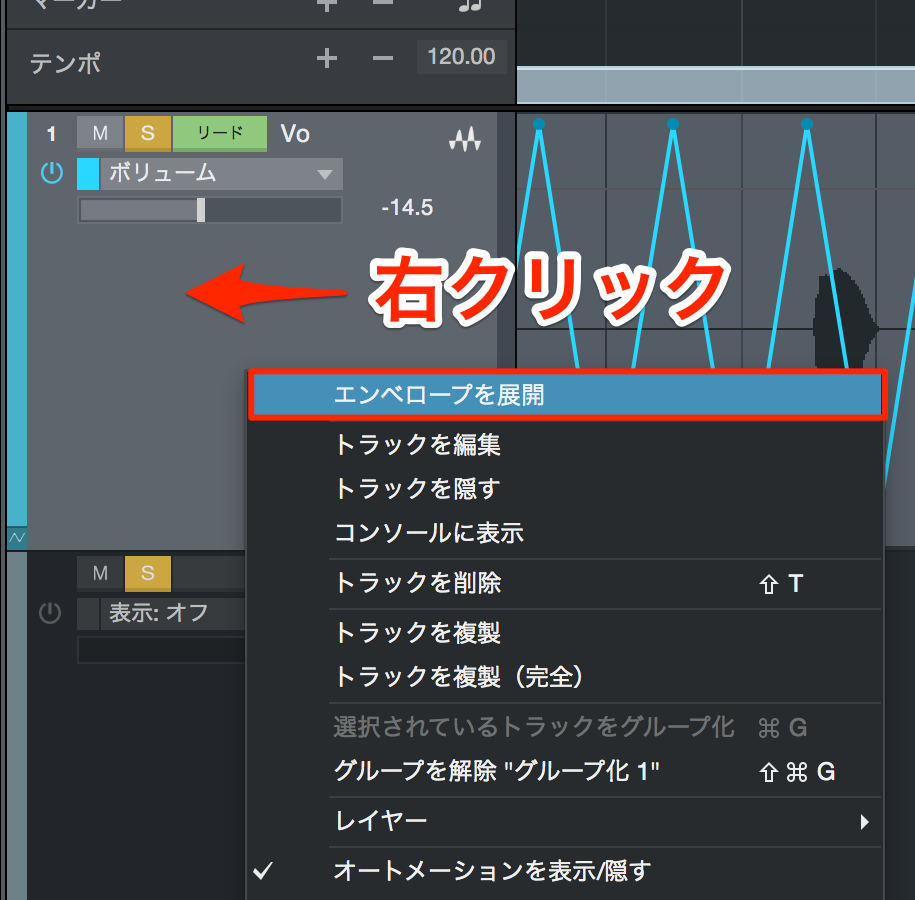The image size is (915, 900).
Task: Toggle オートメーションを表示/隠す checked item
Action: point(565,871)
